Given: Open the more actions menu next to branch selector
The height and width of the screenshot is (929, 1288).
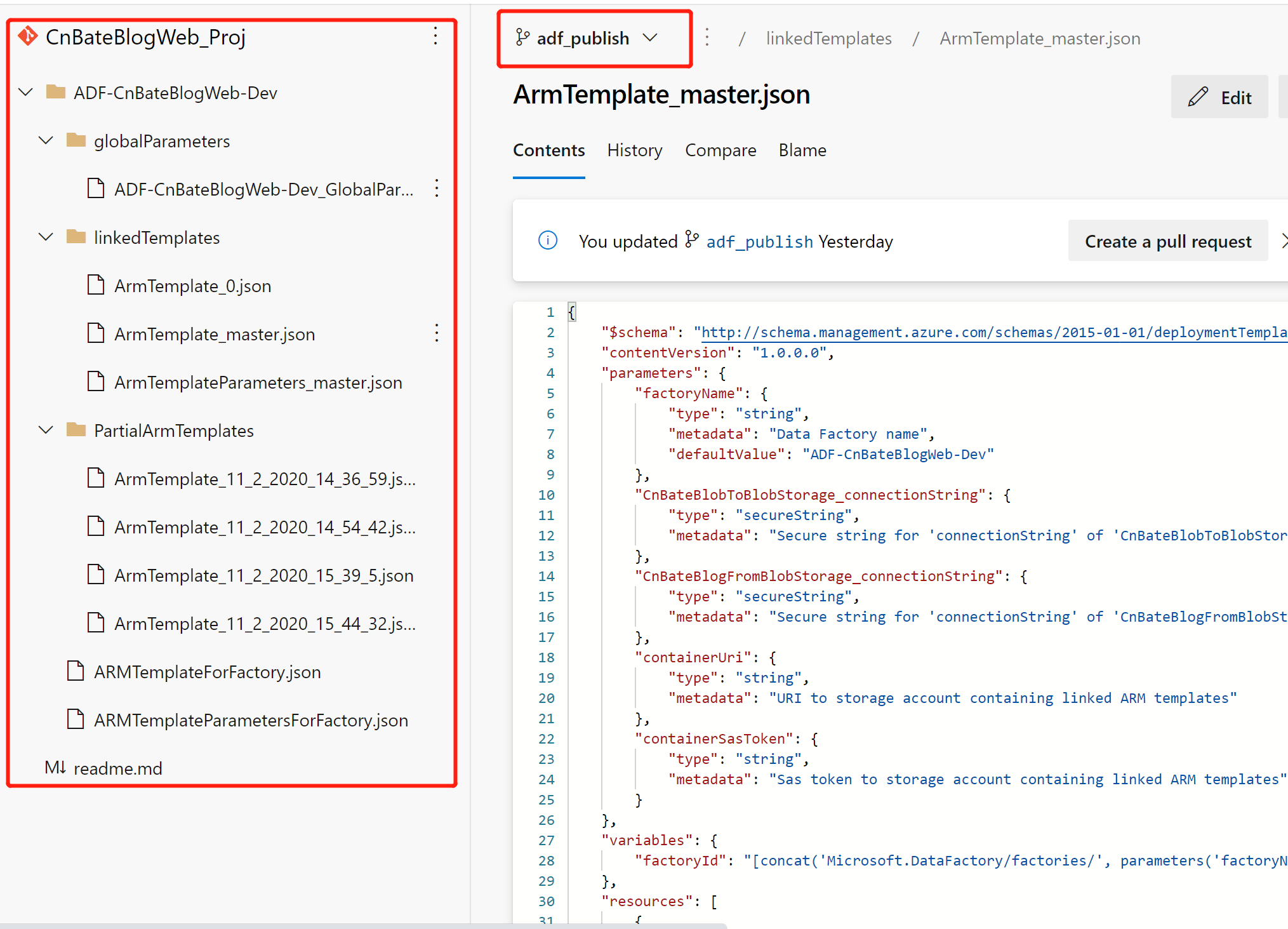Looking at the screenshot, I should tap(707, 38).
